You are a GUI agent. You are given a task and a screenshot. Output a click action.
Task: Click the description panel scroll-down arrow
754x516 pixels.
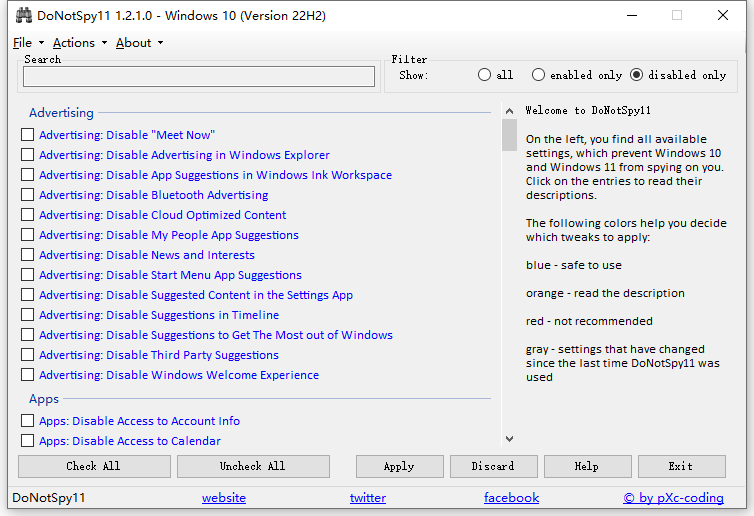coord(509,439)
